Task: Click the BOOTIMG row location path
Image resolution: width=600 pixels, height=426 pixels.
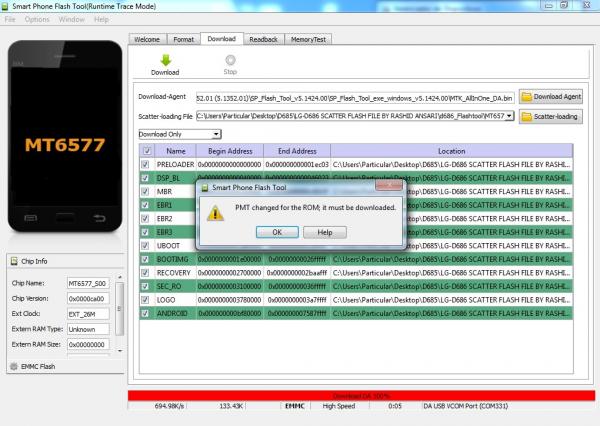Action: [x=452, y=260]
